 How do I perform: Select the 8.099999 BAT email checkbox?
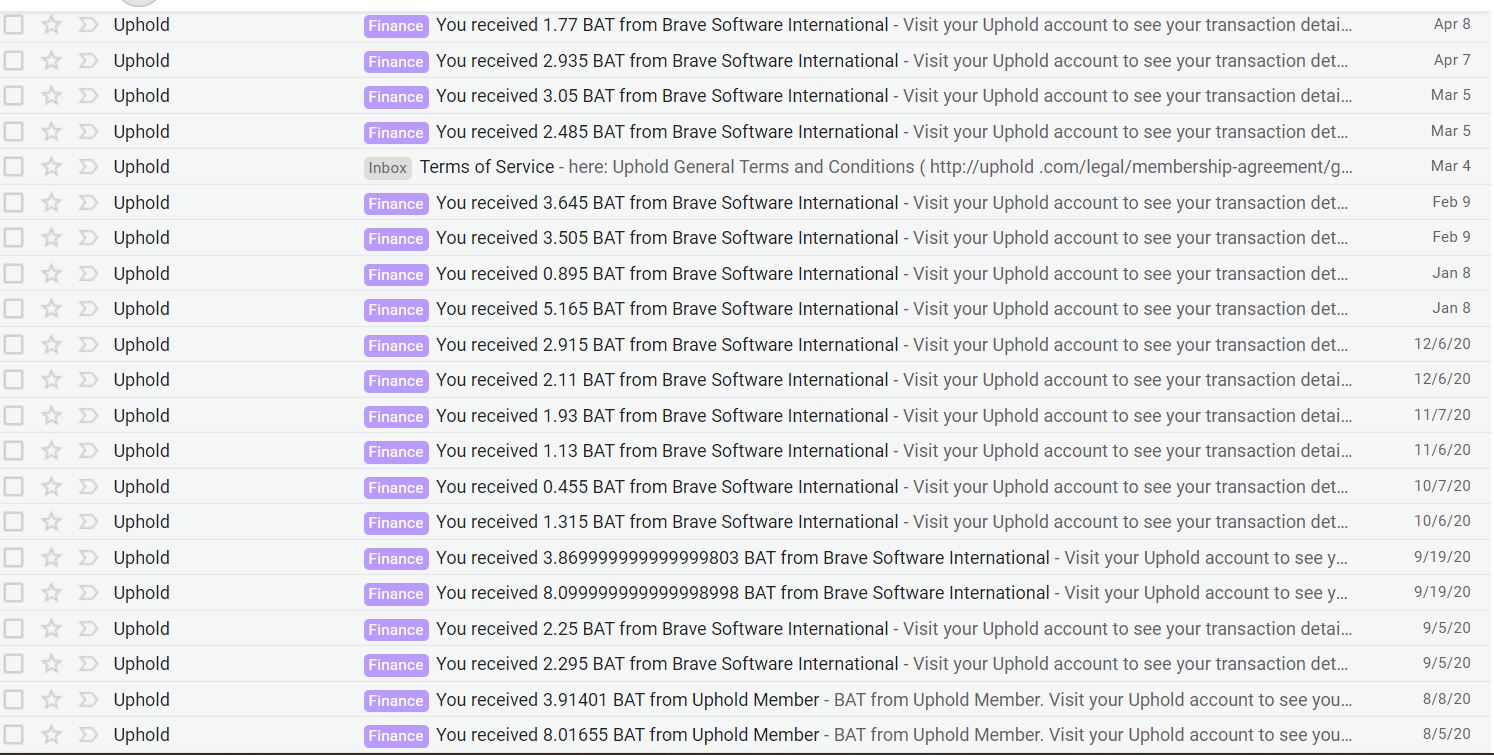pos(14,593)
